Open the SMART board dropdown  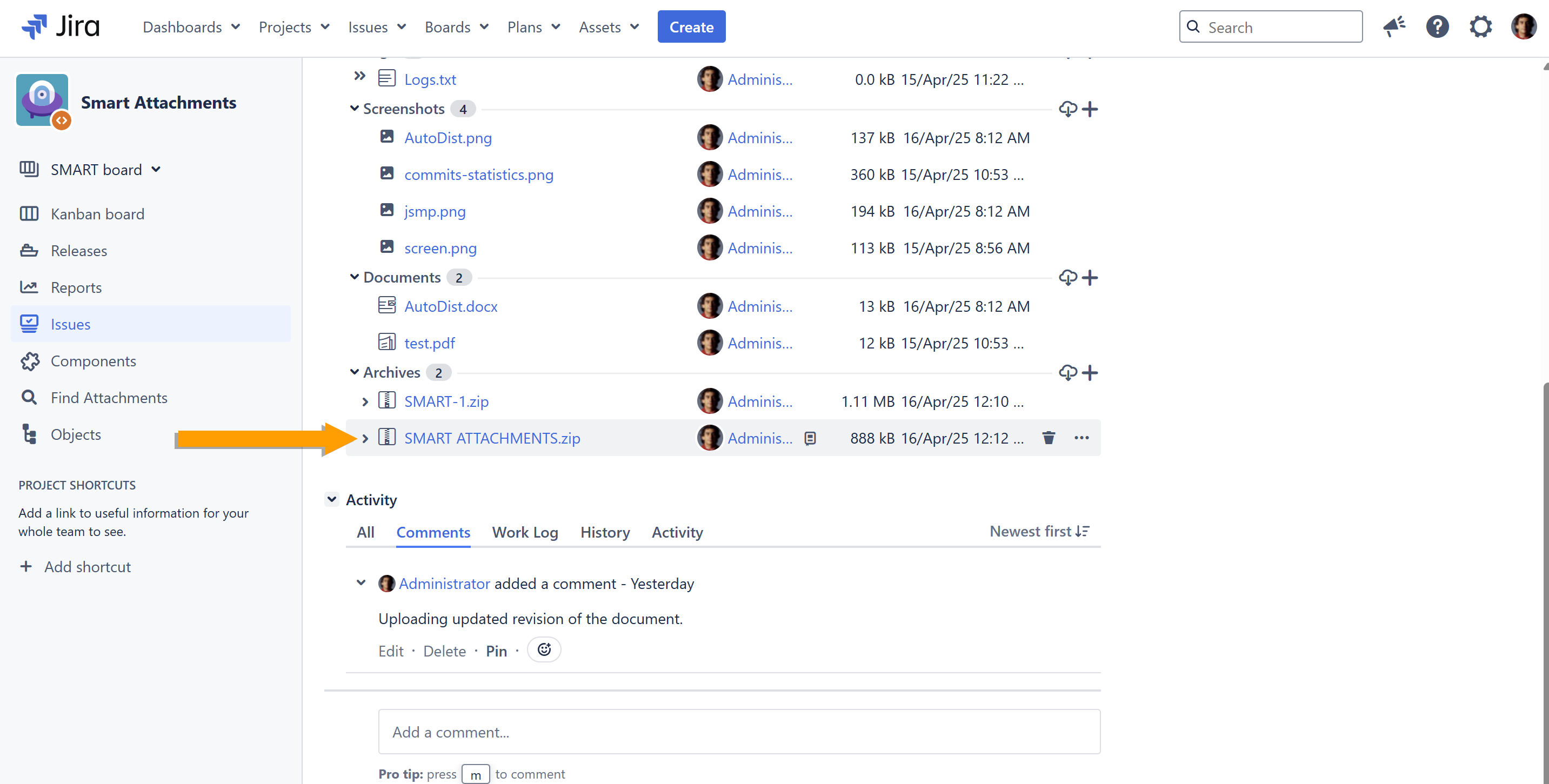[105, 170]
